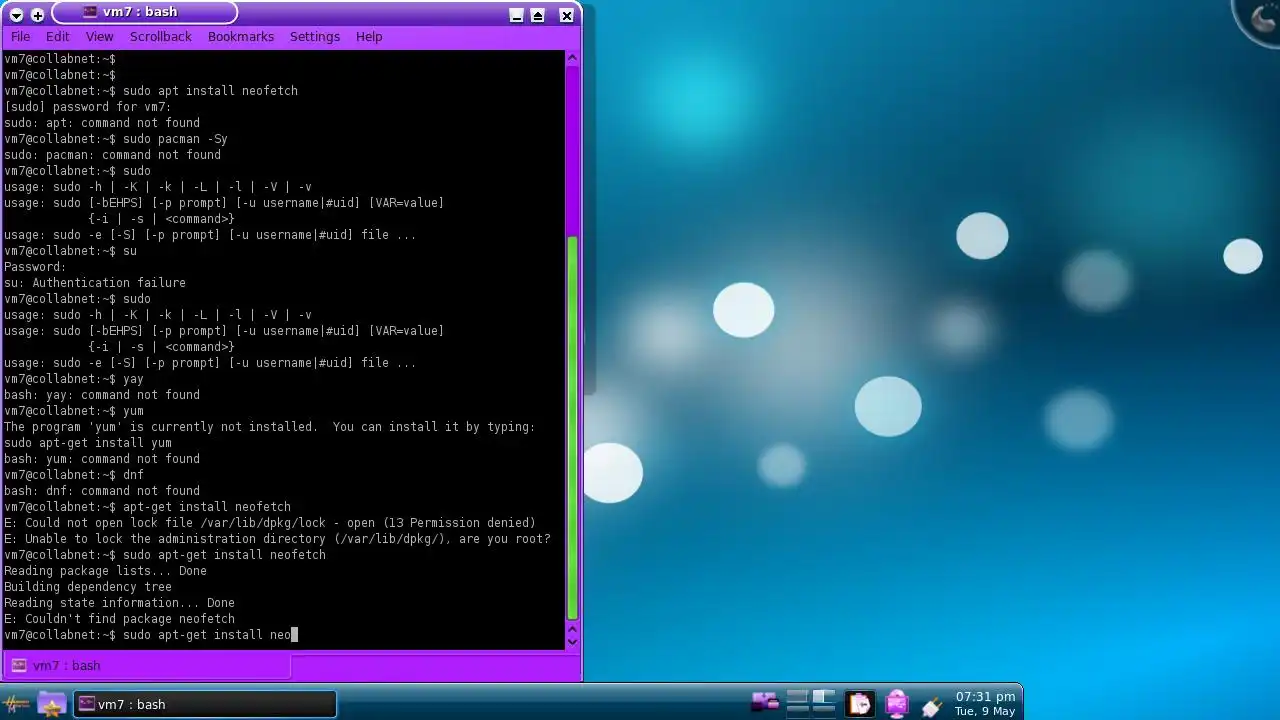1280x720 pixels.
Task: Minimize the vm7 : bash Konsole window
Action: (516, 15)
